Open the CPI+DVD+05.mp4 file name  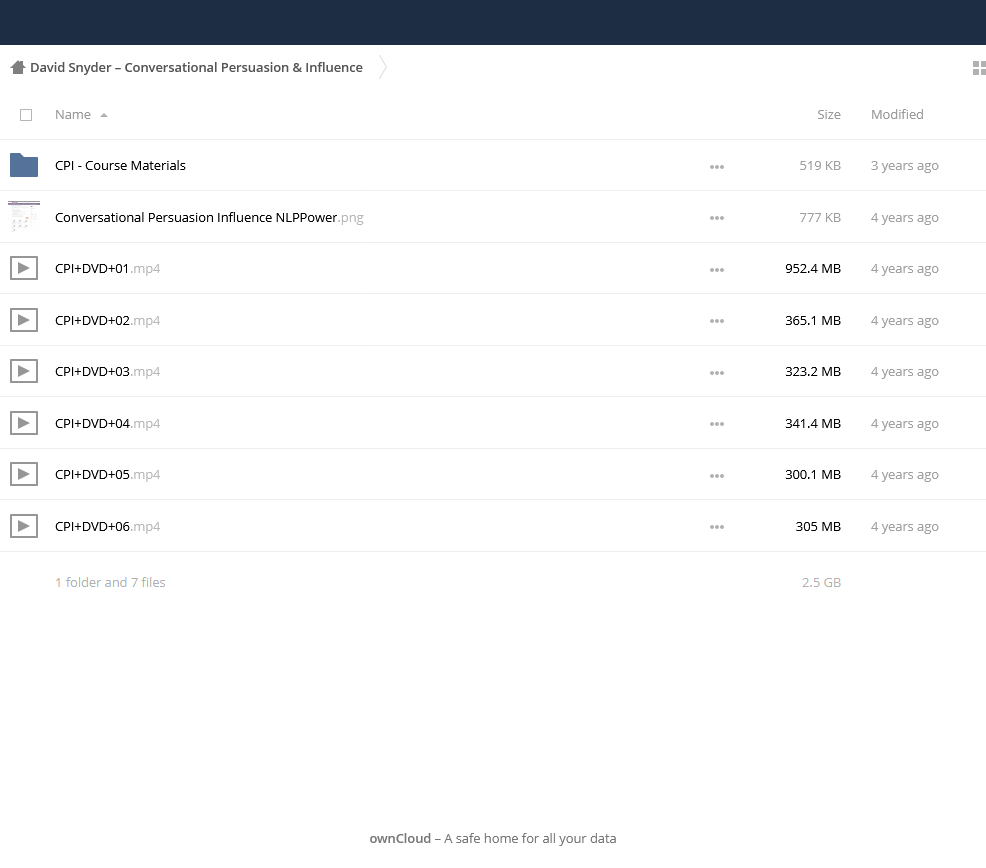pos(108,474)
